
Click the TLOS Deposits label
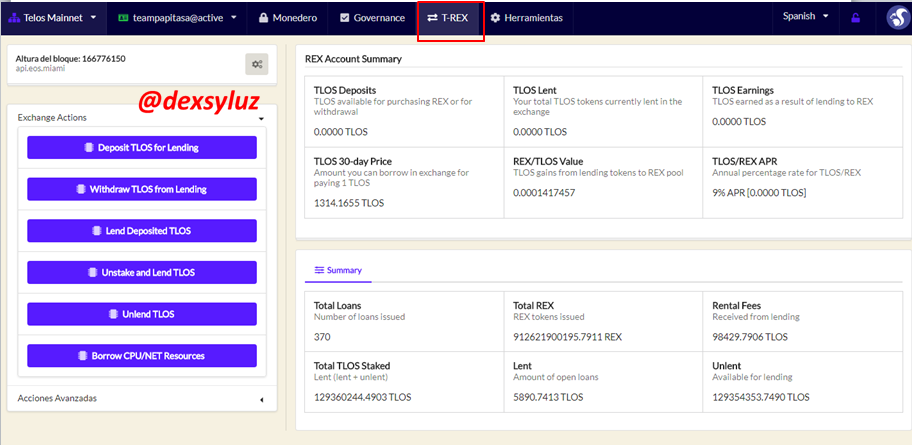[x=345, y=90]
